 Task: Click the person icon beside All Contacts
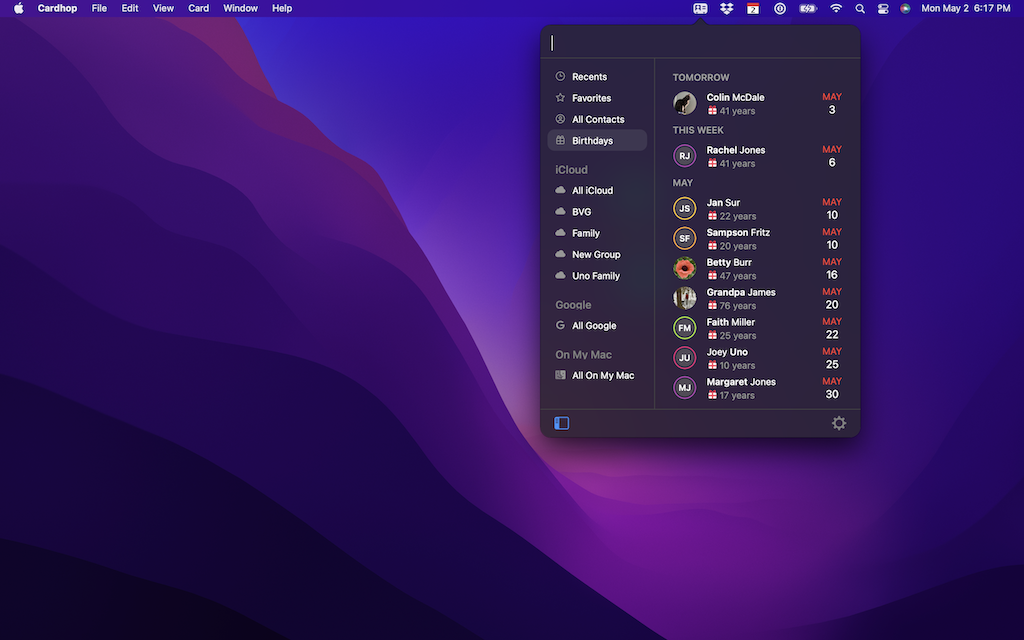click(x=560, y=119)
